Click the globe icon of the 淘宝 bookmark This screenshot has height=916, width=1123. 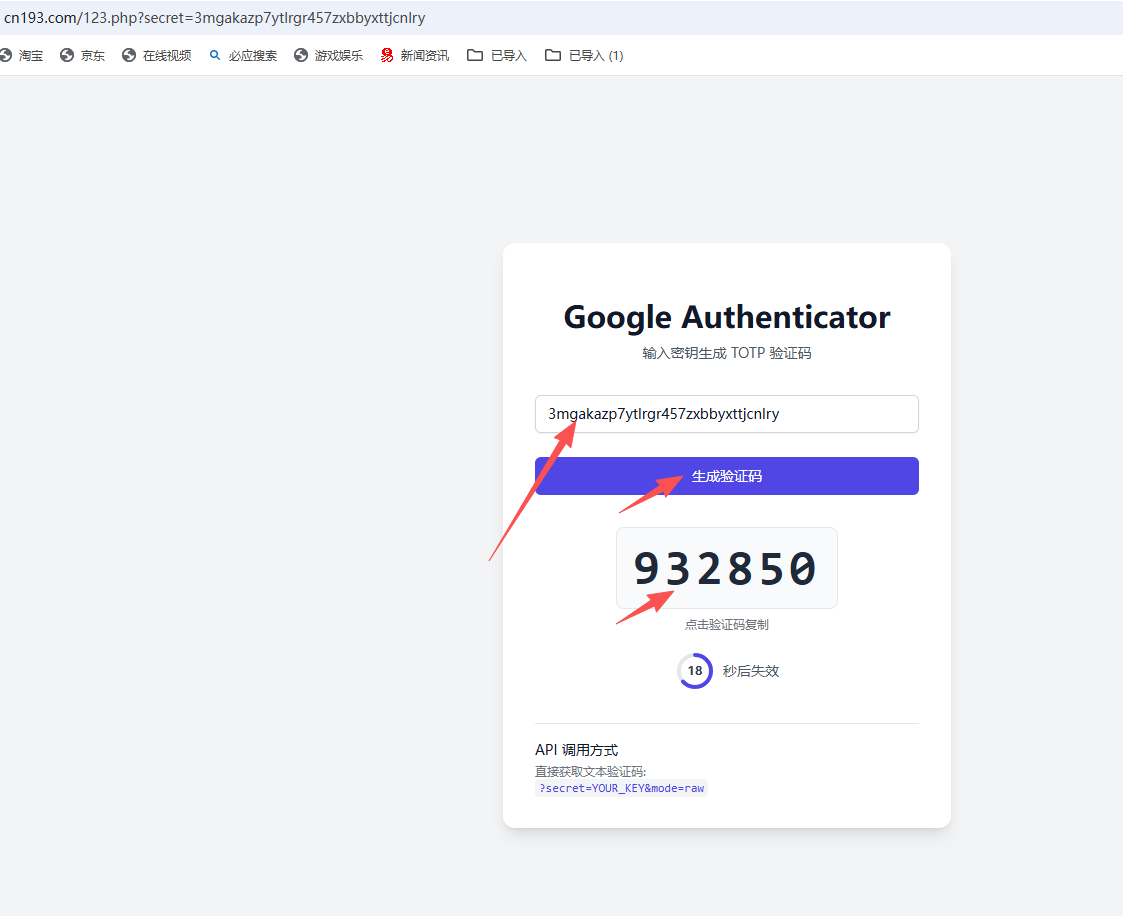click(x=5, y=56)
